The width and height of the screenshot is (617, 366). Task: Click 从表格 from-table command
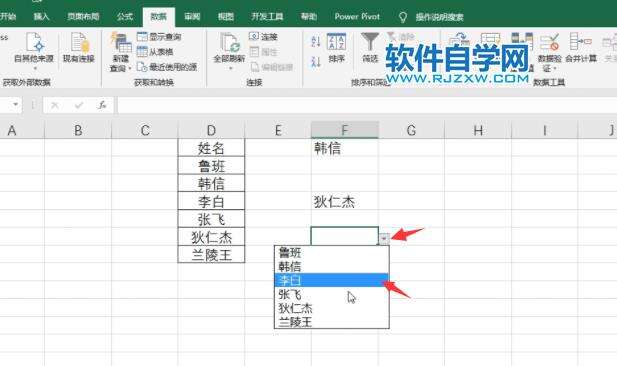[155, 52]
